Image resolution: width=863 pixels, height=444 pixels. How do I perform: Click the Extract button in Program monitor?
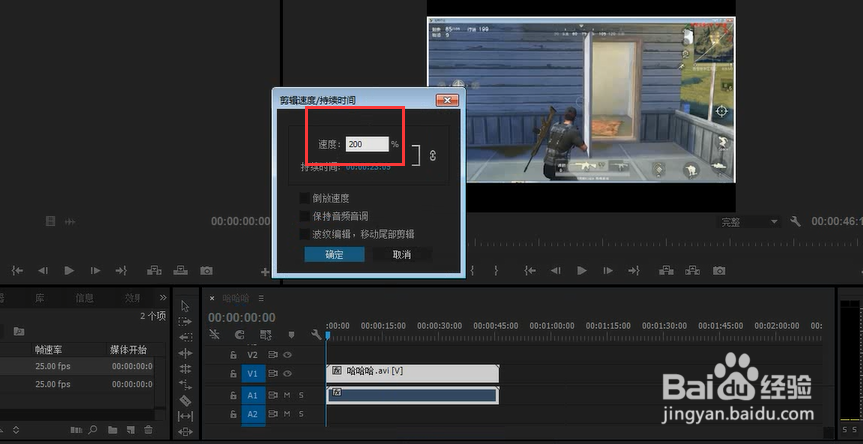tap(693, 270)
